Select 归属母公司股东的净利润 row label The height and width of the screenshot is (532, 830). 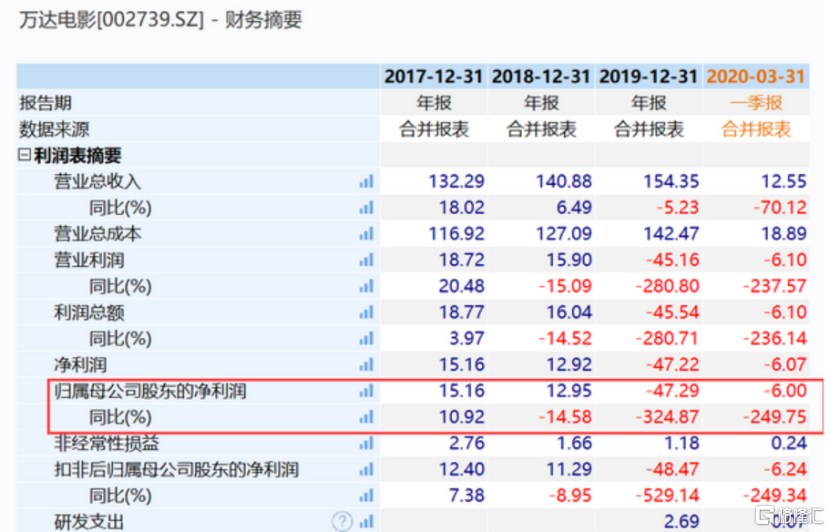pyautogui.click(x=150, y=391)
